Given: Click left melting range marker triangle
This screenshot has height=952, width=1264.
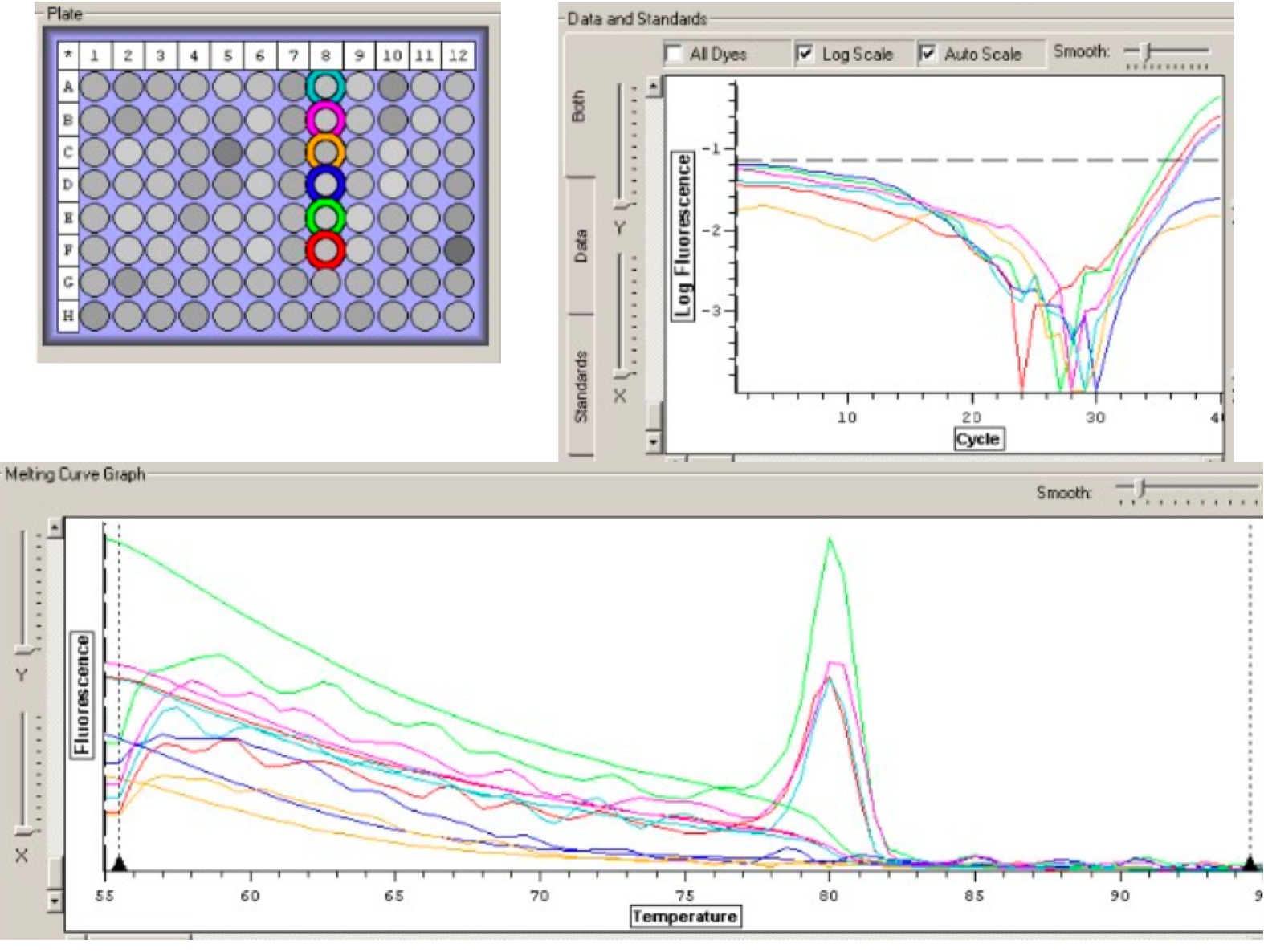Looking at the screenshot, I should tap(119, 864).
